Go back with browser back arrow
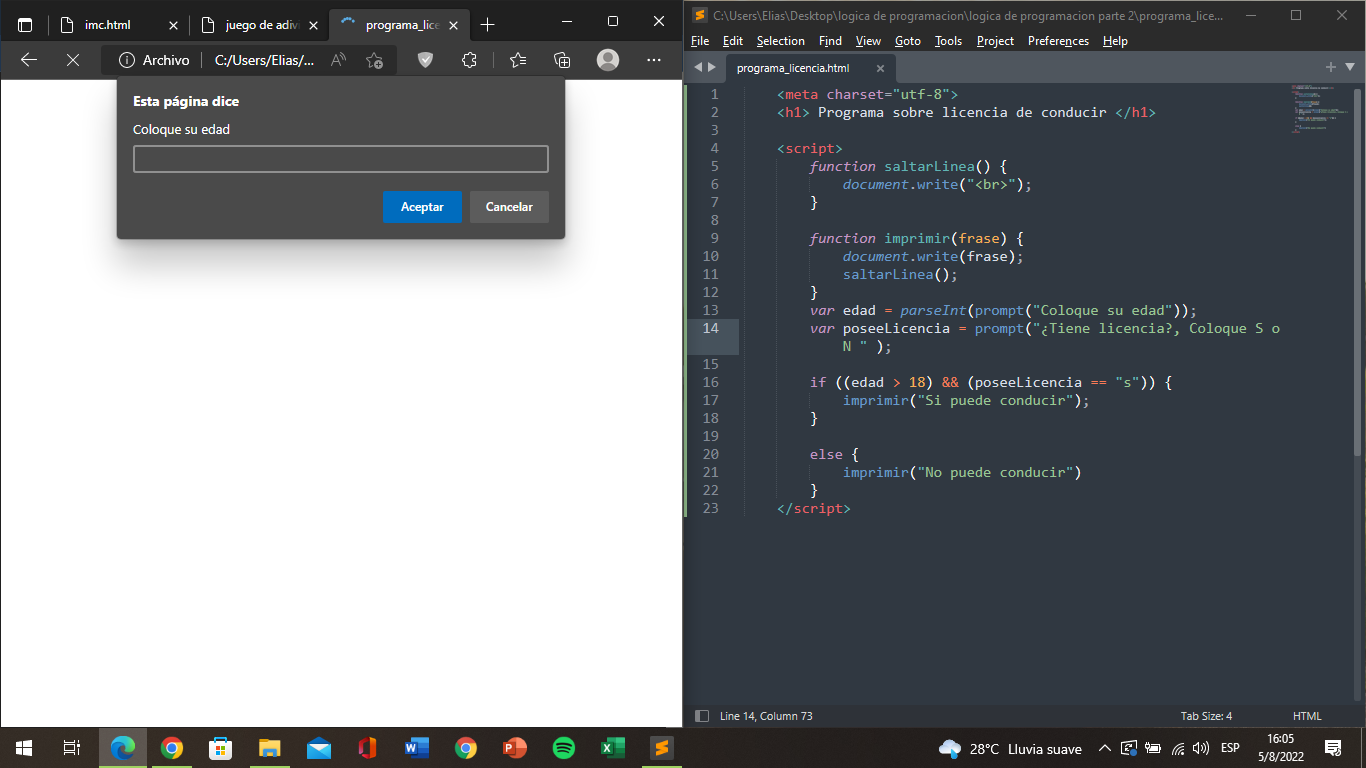The height and width of the screenshot is (768, 1366). coord(29,60)
